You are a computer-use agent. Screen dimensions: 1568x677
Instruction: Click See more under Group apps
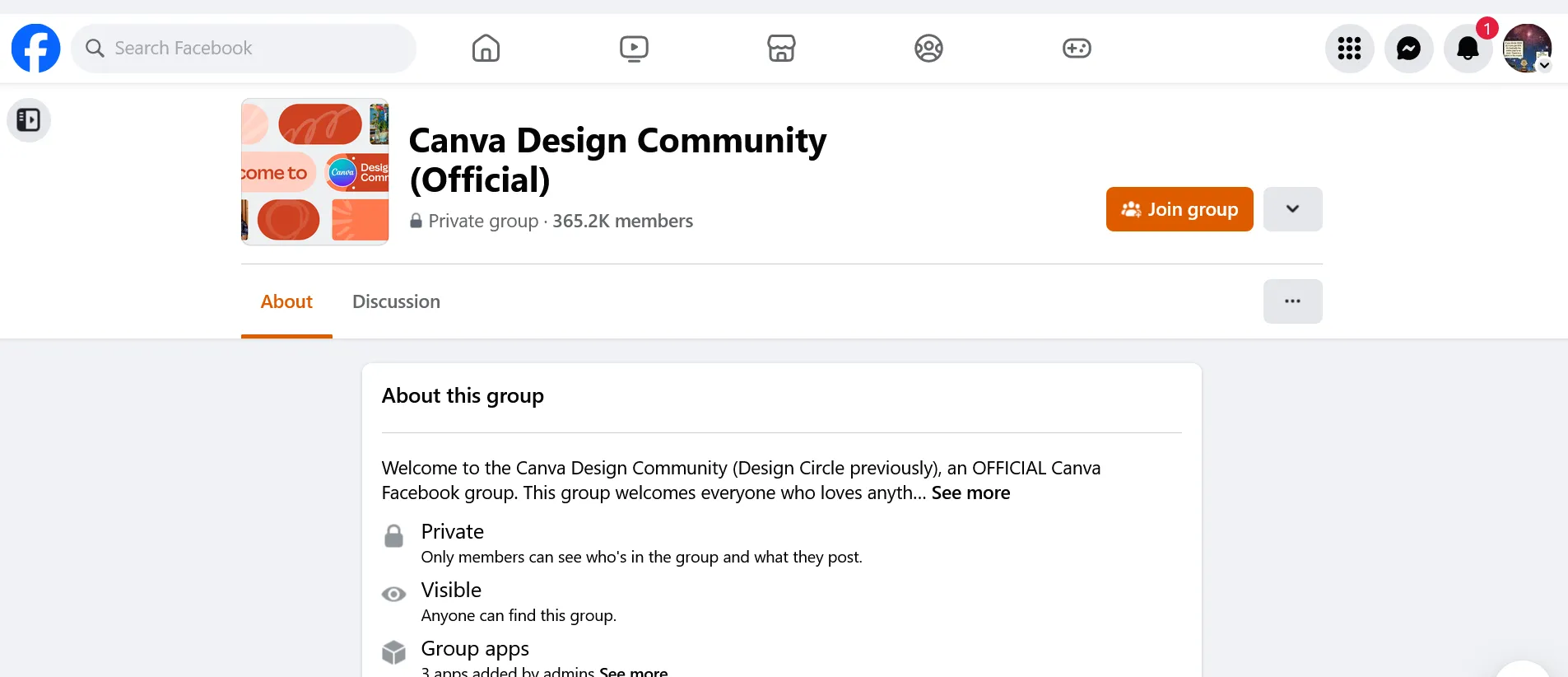click(633, 671)
